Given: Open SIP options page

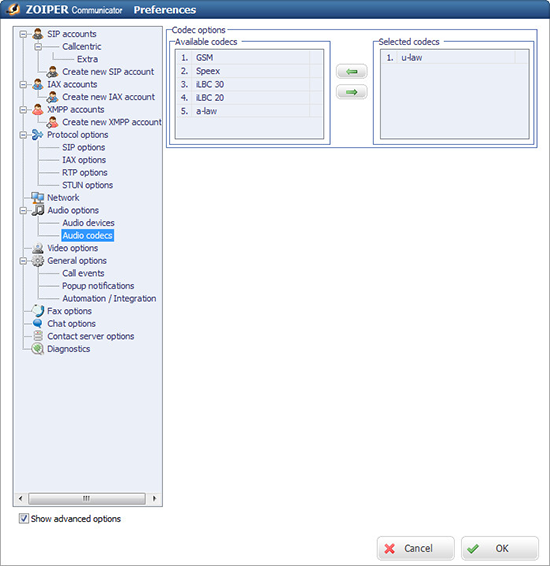Looking at the screenshot, I should pyautogui.click(x=83, y=147).
